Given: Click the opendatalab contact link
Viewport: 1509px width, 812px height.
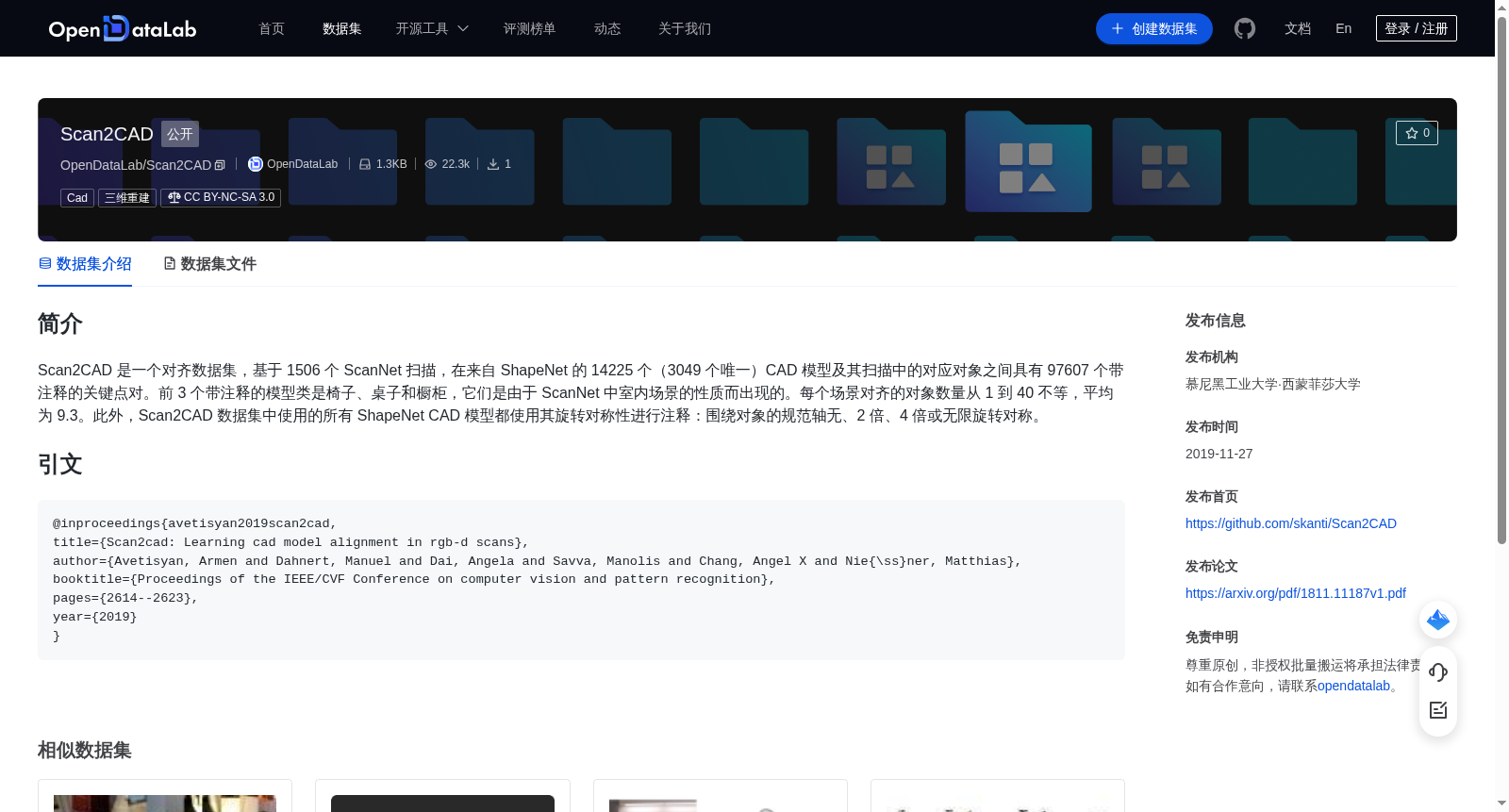Looking at the screenshot, I should (1353, 686).
